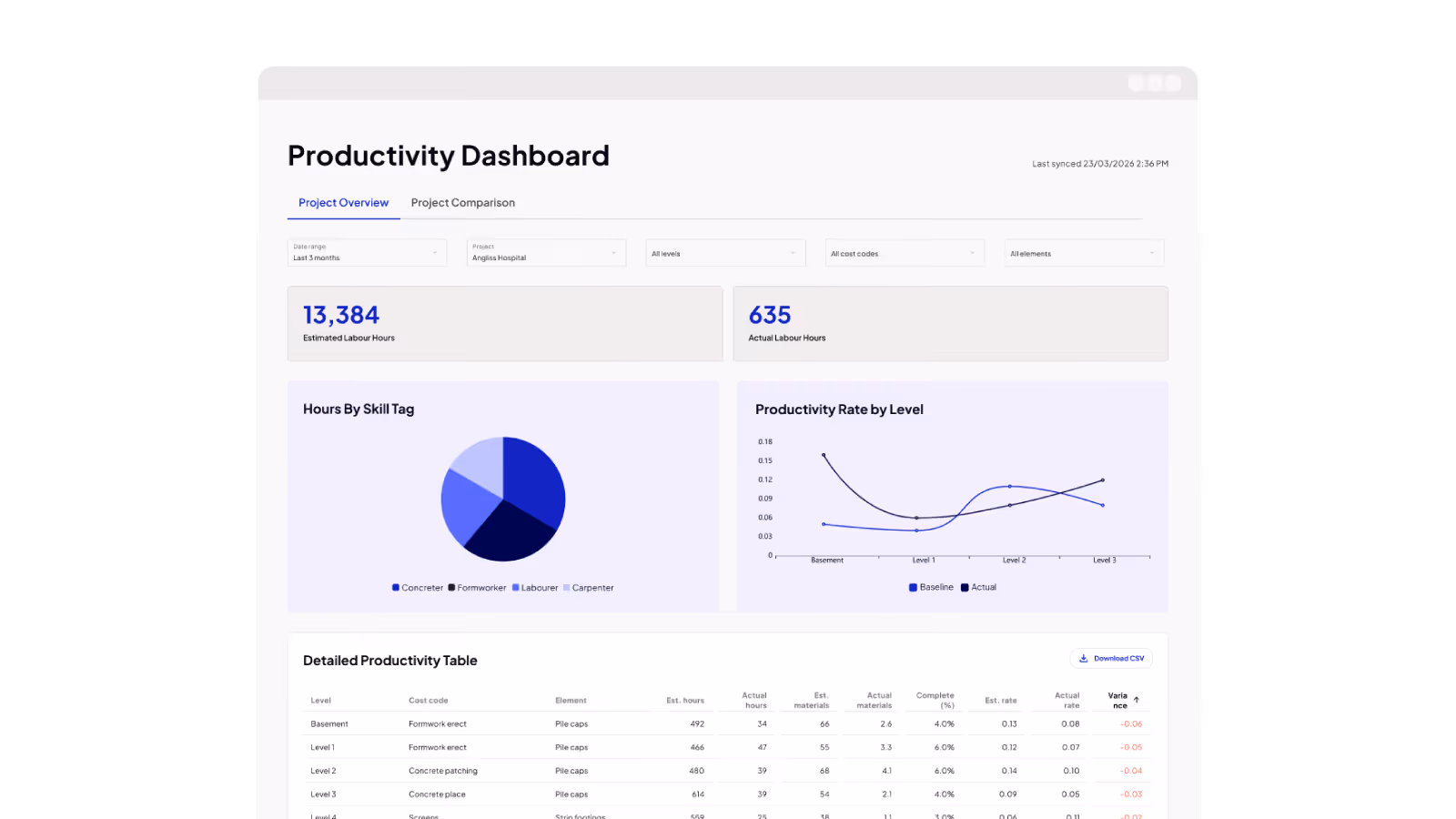This screenshot has height=819, width=1456.
Task: Toggle the Baseline line visibility in the level chart
Action: 930,587
